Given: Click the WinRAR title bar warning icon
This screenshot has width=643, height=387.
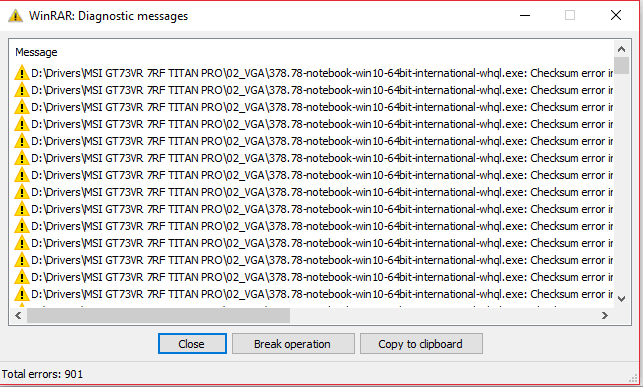Looking at the screenshot, I should coord(15,16).
